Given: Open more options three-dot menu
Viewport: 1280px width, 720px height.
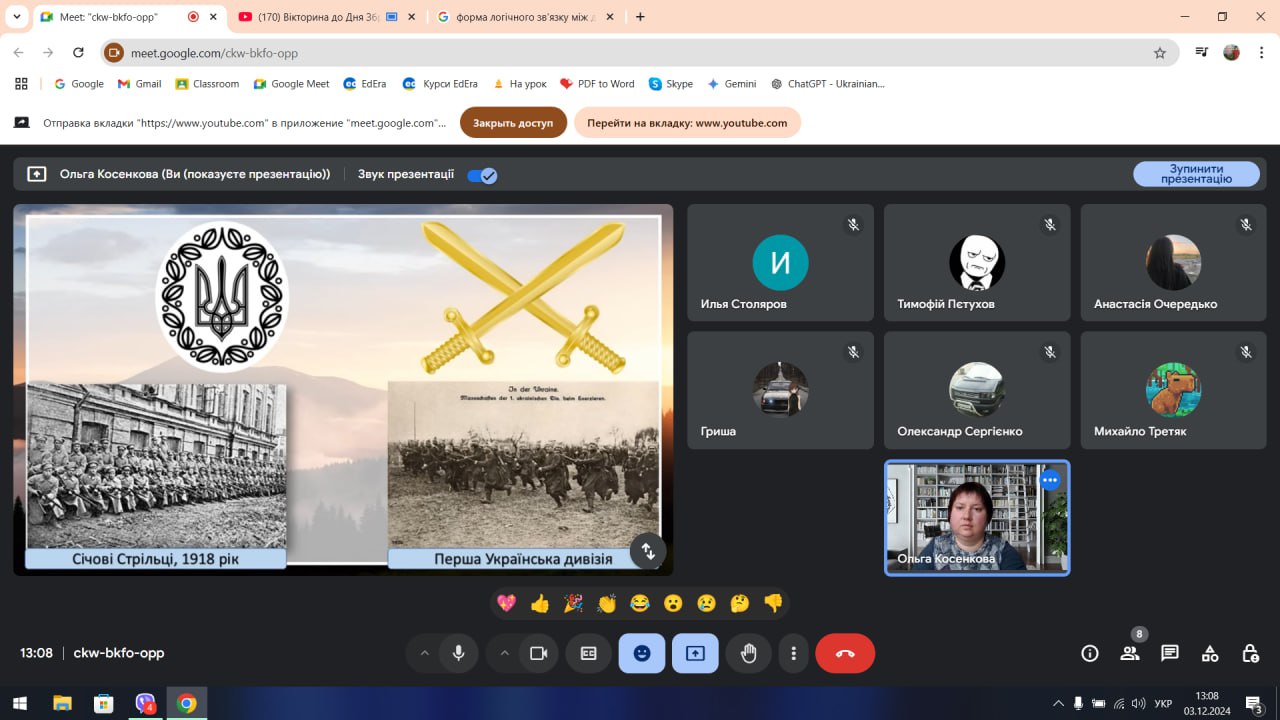Looking at the screenshot, I should [793, 653].
